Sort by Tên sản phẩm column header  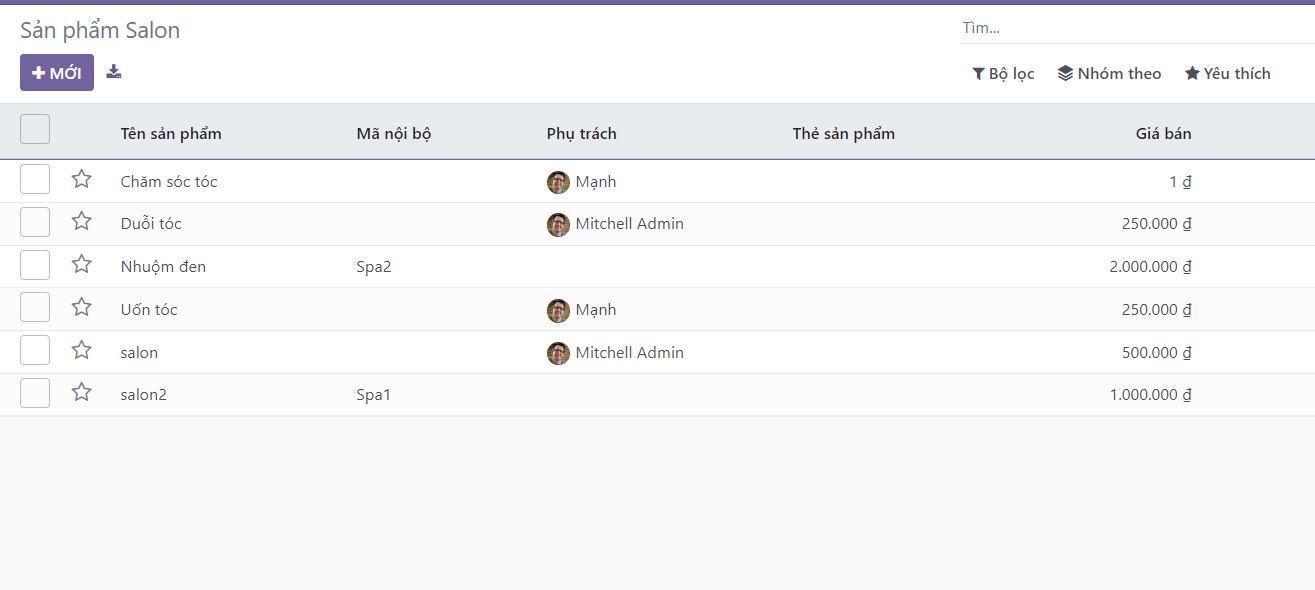tap(171, 134)
